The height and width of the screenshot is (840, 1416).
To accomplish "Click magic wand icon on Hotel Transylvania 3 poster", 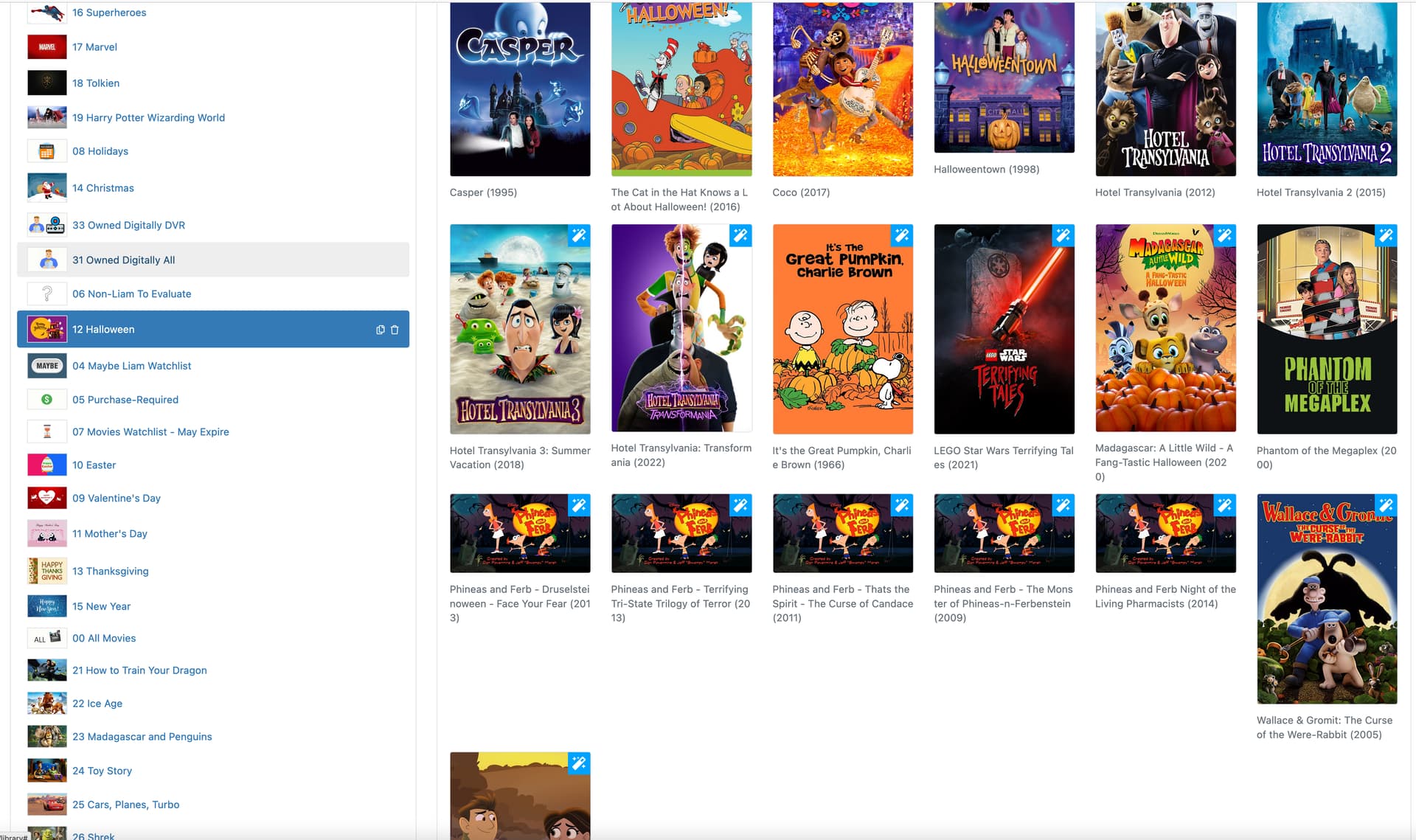I will pos(579,235).
